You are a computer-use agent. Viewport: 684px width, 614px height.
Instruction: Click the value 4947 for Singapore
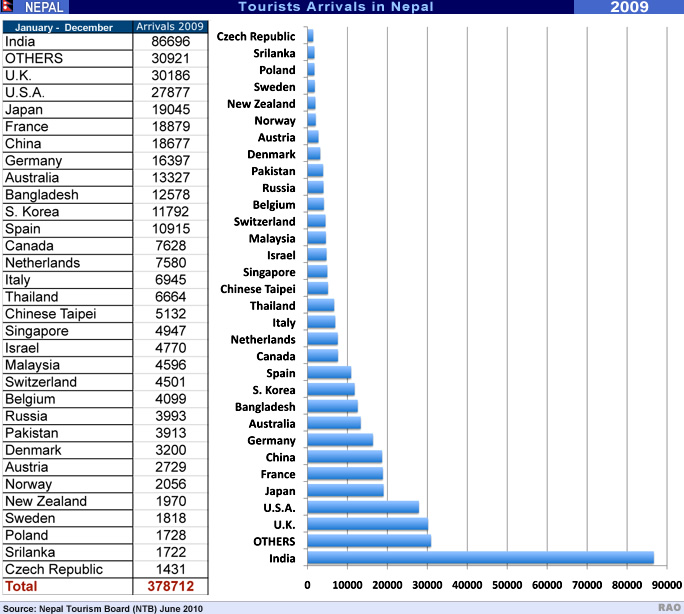tap(171, 331)
